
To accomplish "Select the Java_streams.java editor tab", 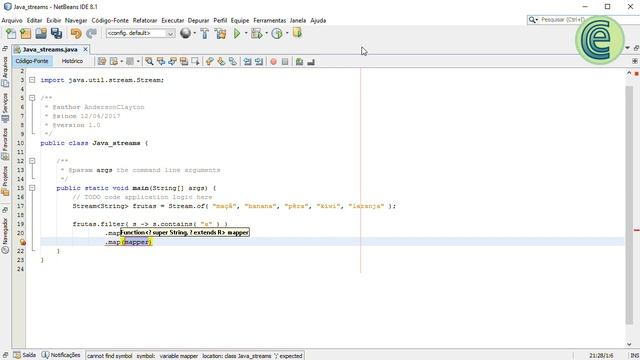I will click(x=50, y=49).
